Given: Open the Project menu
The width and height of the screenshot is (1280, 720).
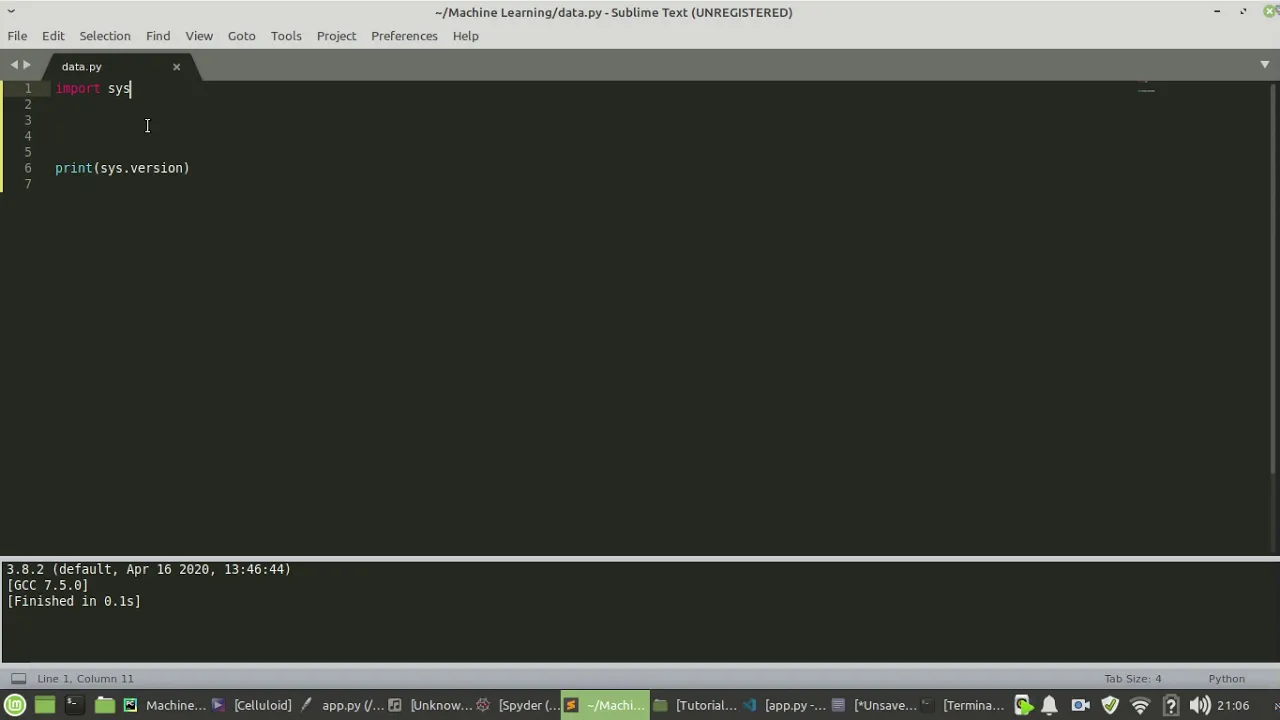Looking at the screenshot, I should [336, 36].
